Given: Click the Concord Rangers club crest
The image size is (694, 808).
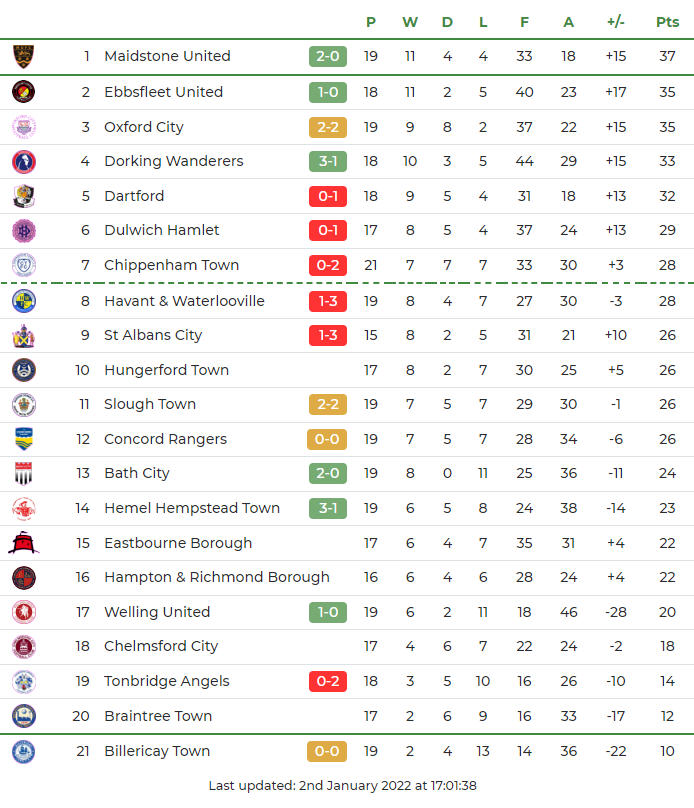Looking at the screenshot, I should tap(23, 439).
